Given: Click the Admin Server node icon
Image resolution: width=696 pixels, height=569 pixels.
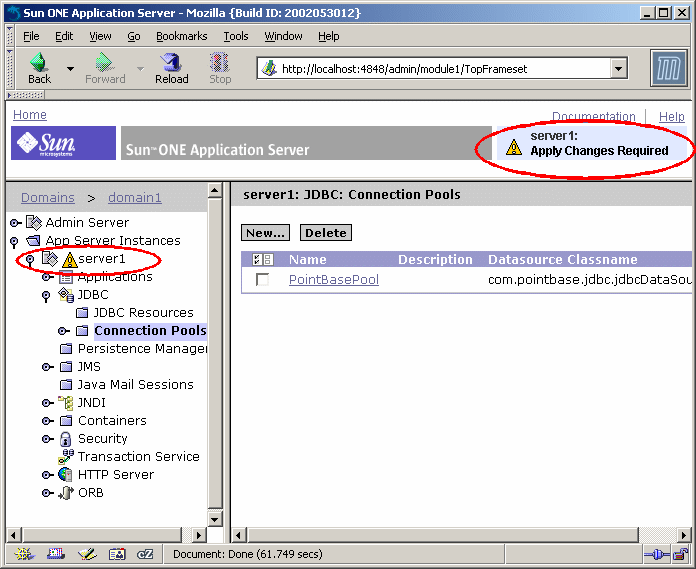Looking at the screenshot, I should [x=34, y=222].
